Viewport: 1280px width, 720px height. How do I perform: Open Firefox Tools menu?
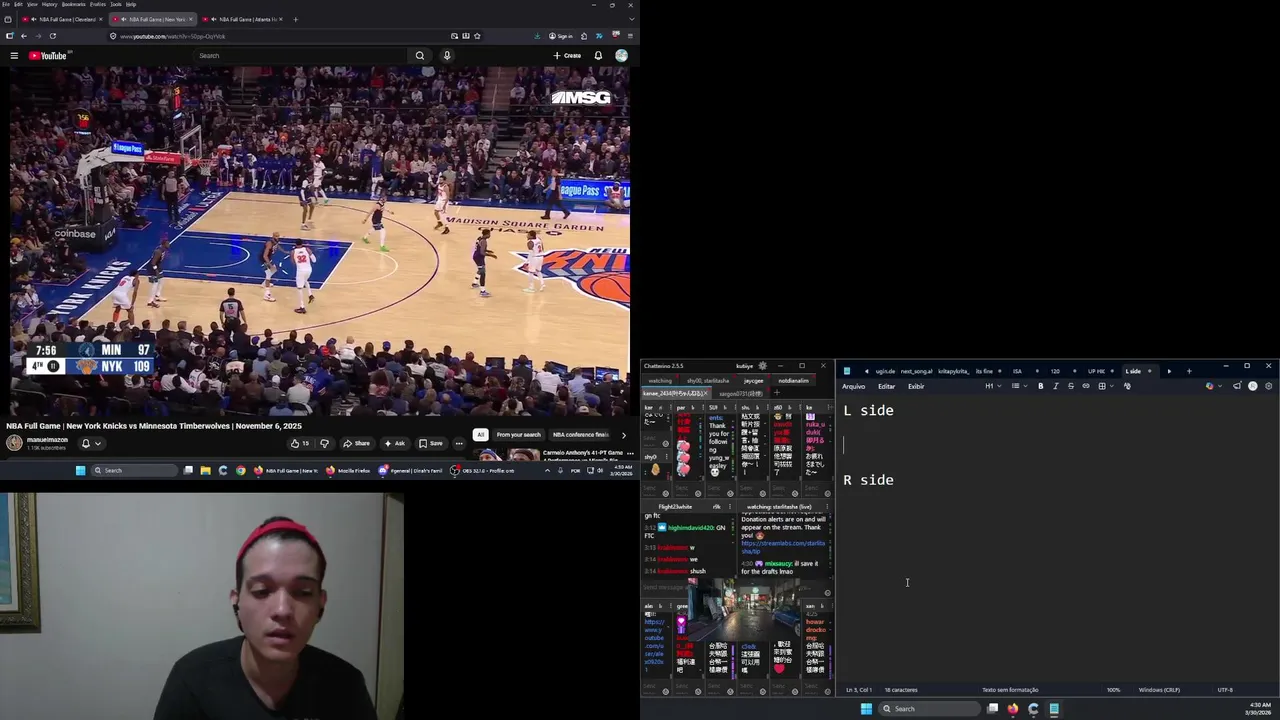point(116,4)
